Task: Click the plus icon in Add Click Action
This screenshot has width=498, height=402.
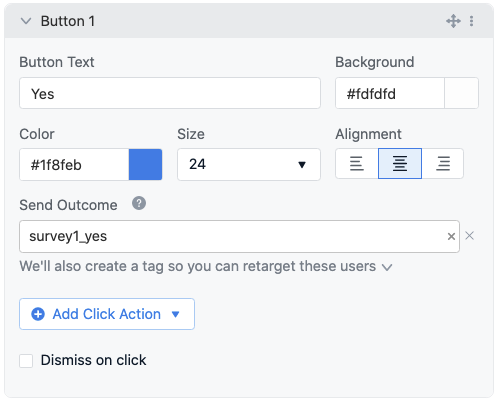Action: click(x=38, y=314)
